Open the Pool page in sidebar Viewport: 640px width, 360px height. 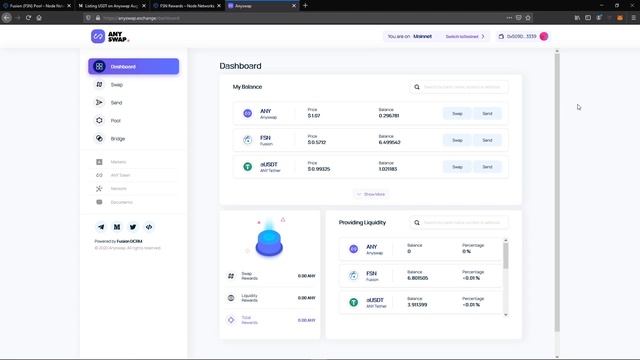tap(116, 120)
